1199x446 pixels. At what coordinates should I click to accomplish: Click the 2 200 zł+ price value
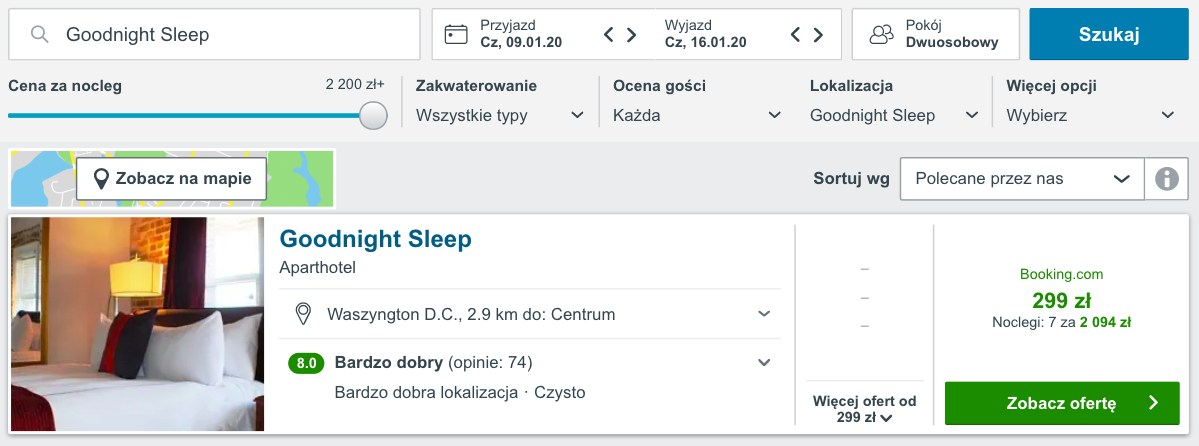355,85
